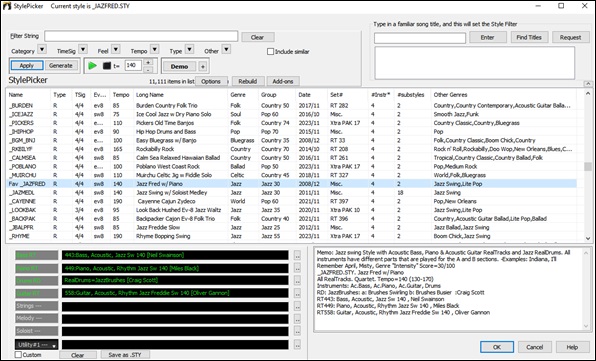
Task: Open Help for StylePicker
Action: click(572, 347)
